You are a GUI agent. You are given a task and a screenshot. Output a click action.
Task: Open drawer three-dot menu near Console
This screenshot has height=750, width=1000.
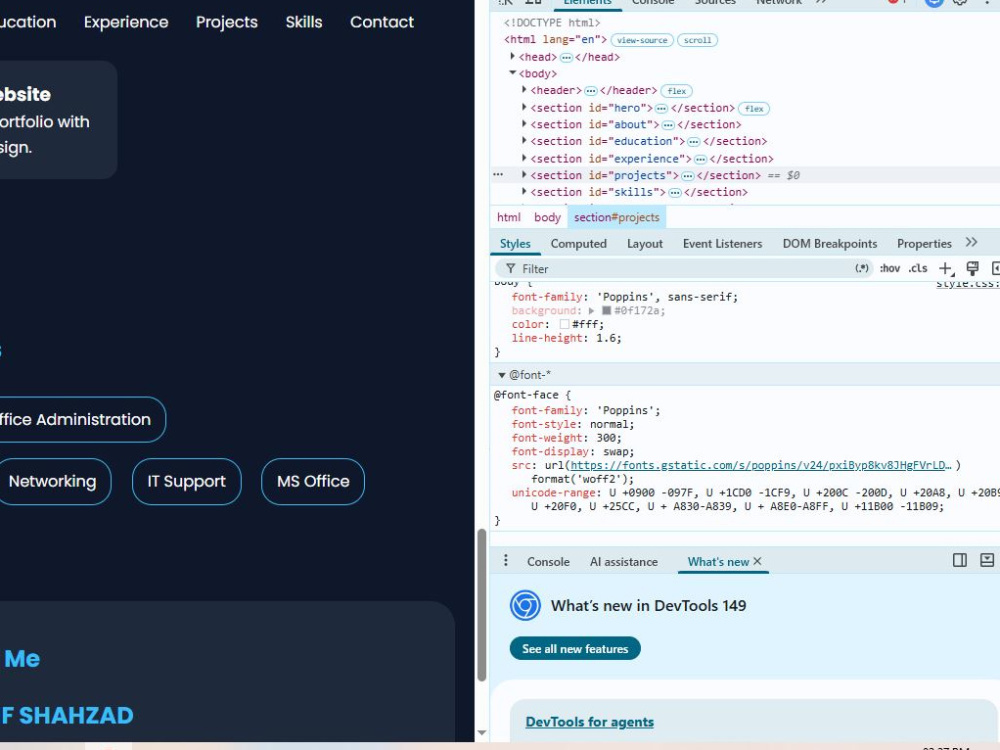click(x=506, y=561)
